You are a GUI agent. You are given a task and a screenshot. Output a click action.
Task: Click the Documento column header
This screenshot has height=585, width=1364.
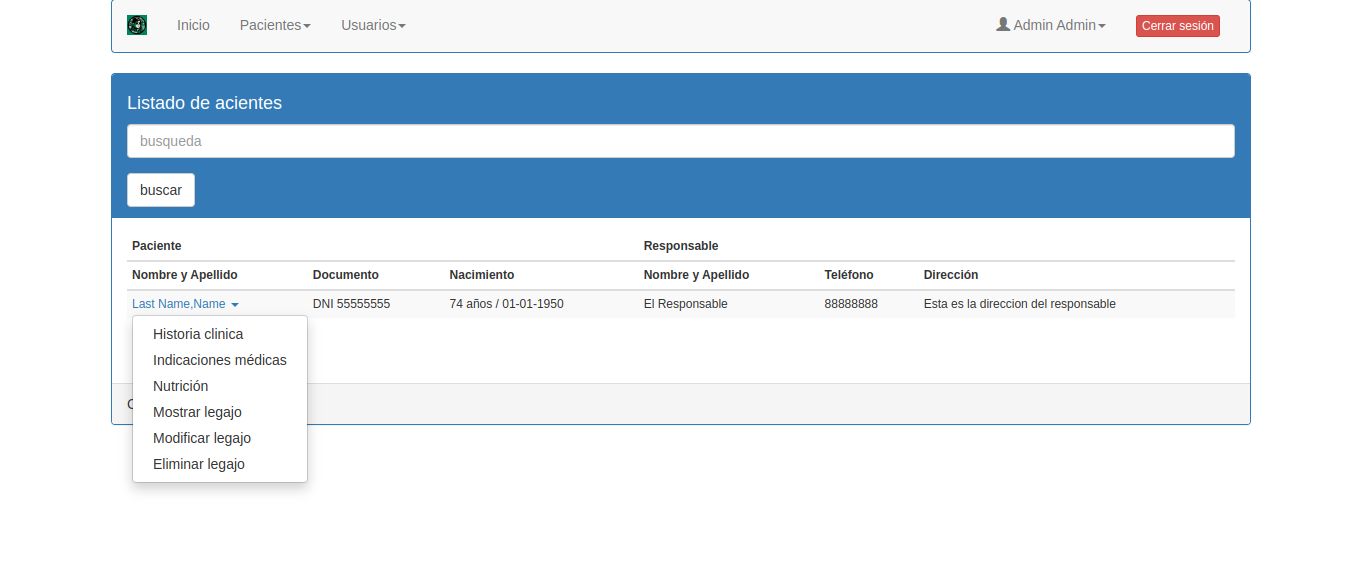[x=346, y=275]
